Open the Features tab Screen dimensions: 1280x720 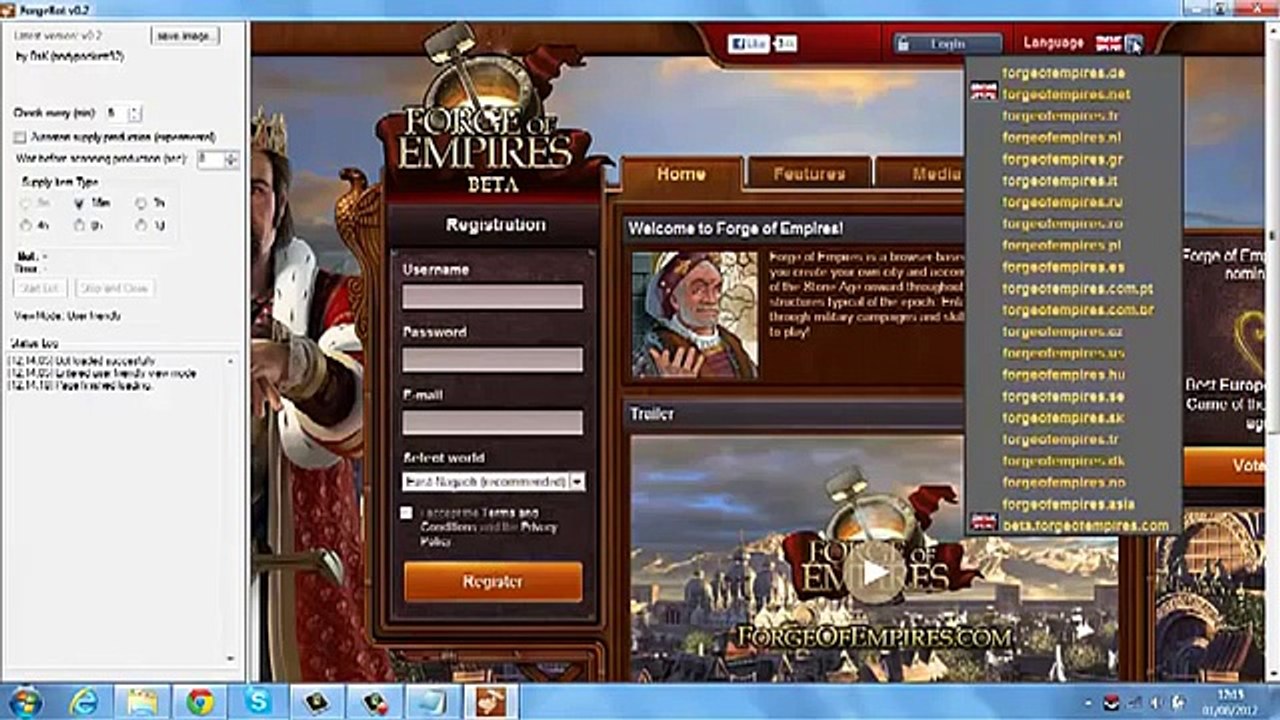coord(809,174)
